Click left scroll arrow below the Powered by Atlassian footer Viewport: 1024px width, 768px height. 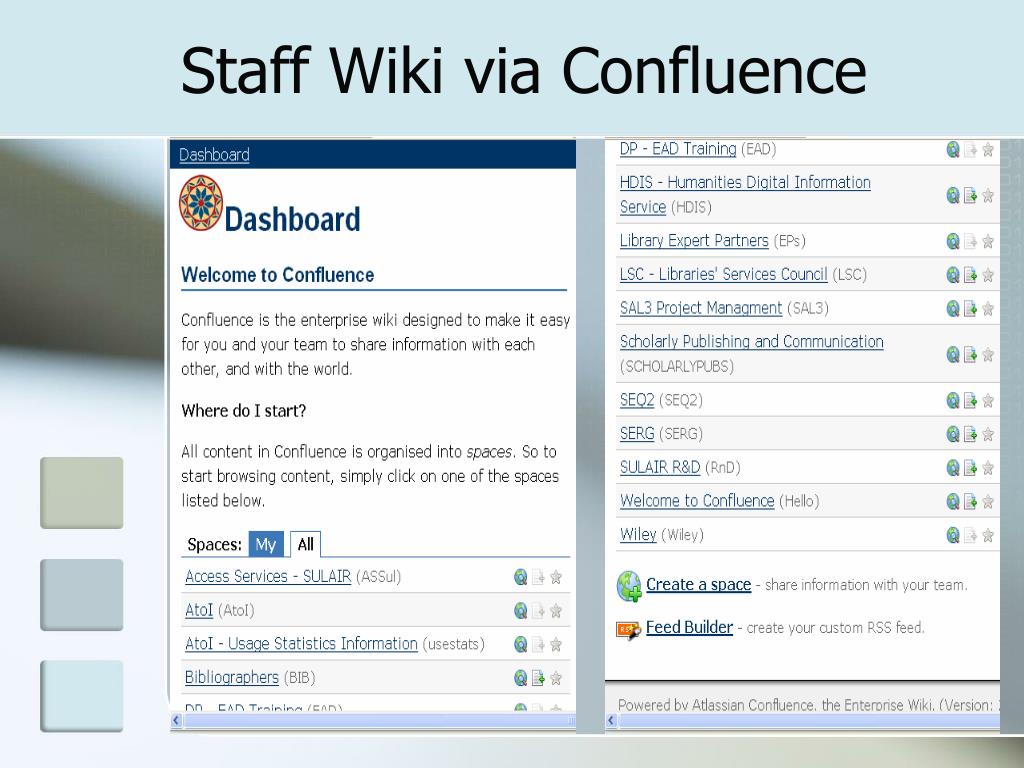611,720
